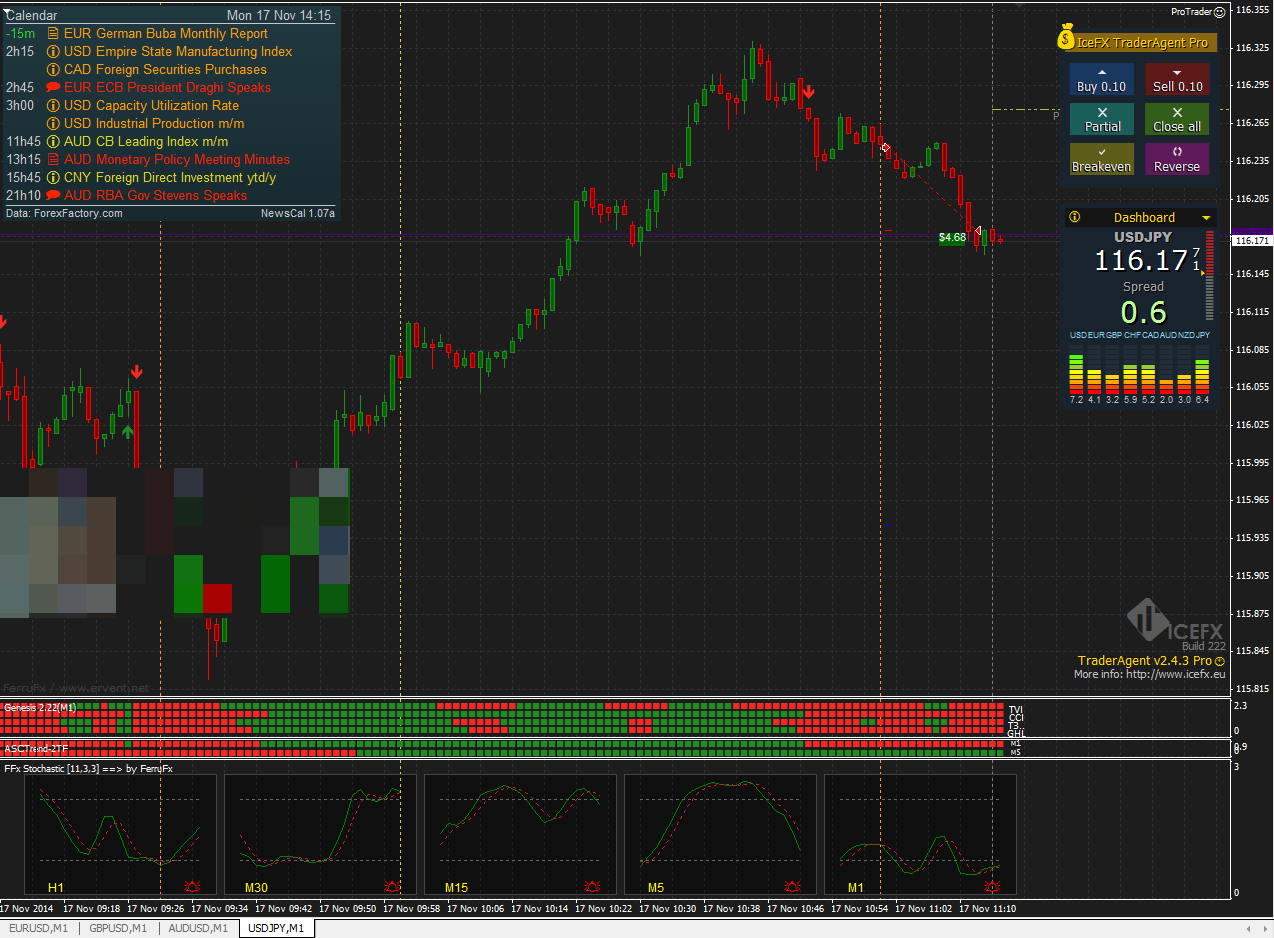This screenshot has height=938, width=1274.
Task: Expand the Dashboard dropdown arrow
Action: pos(1206,218)
